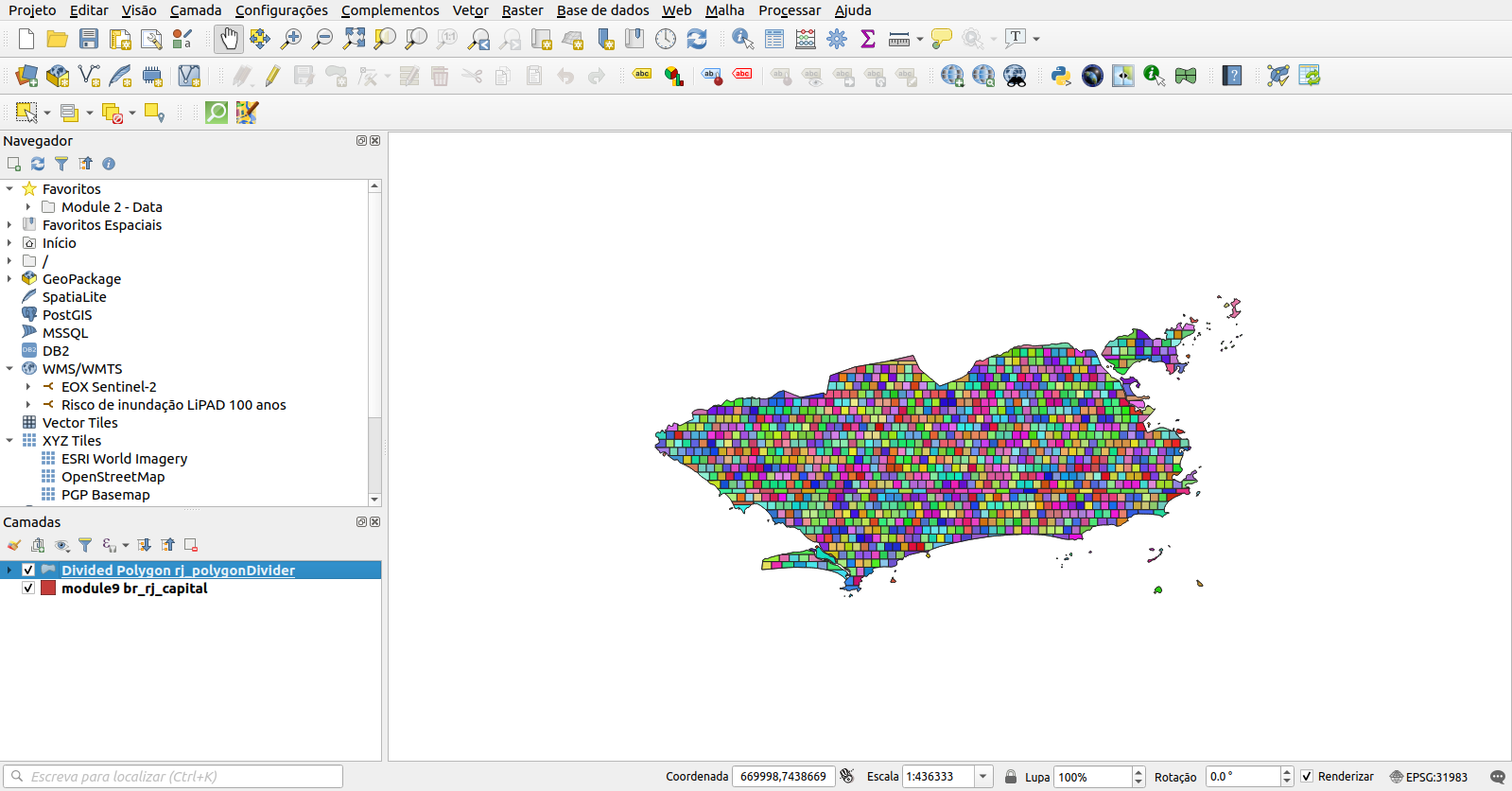Click the locator search field

coord(173,777)
